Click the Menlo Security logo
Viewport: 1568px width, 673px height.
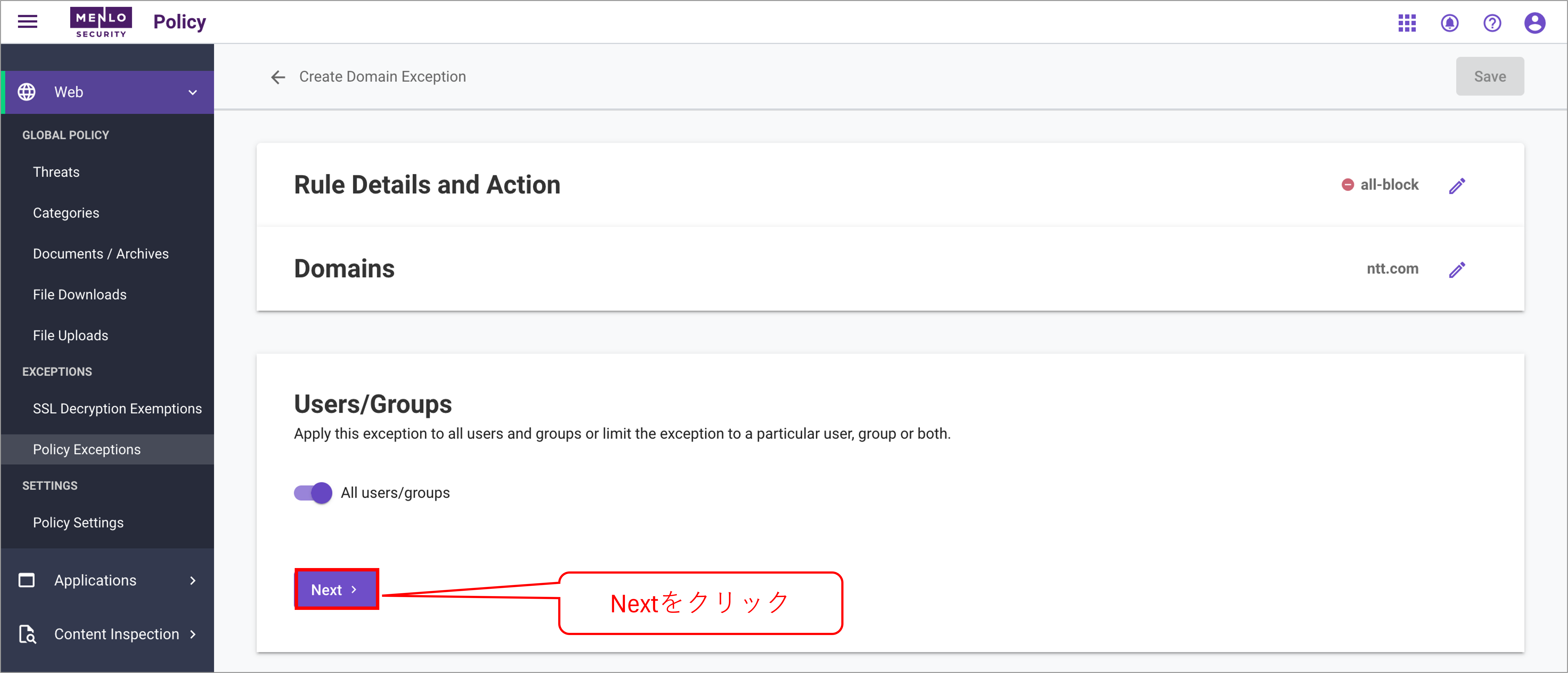101,22
